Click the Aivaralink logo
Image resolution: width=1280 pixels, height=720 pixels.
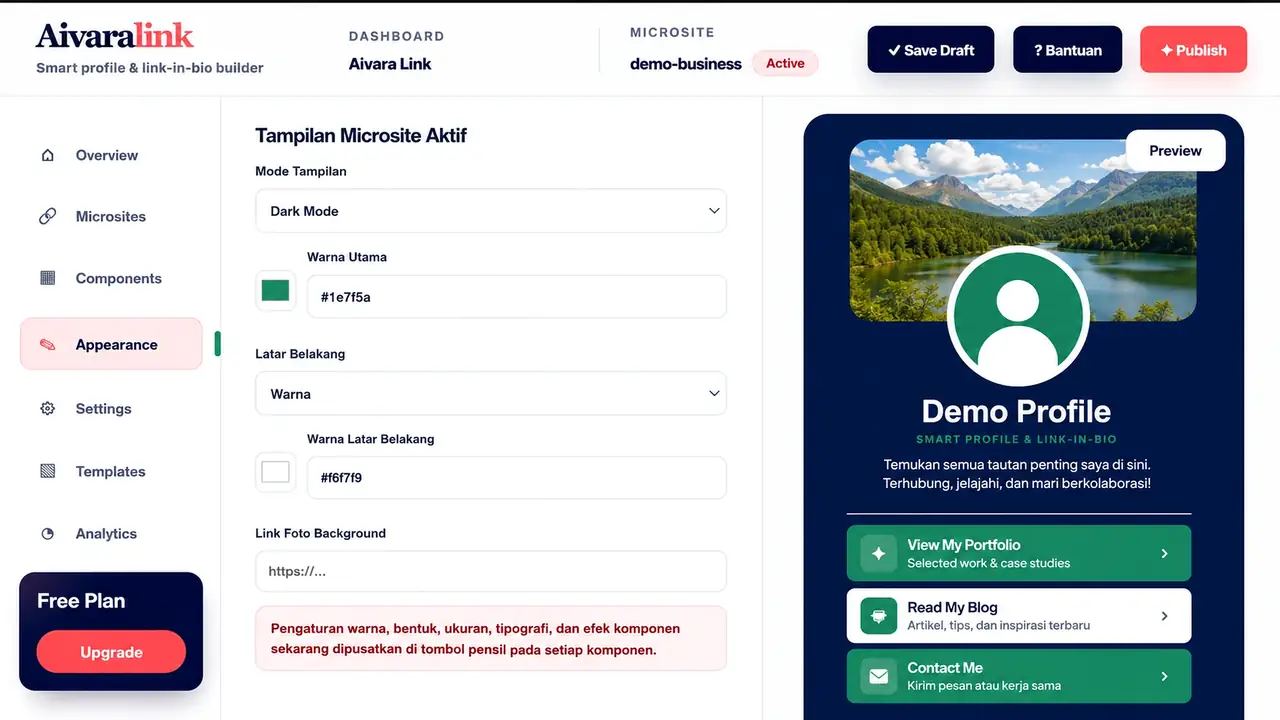click(x=115, y=36)
